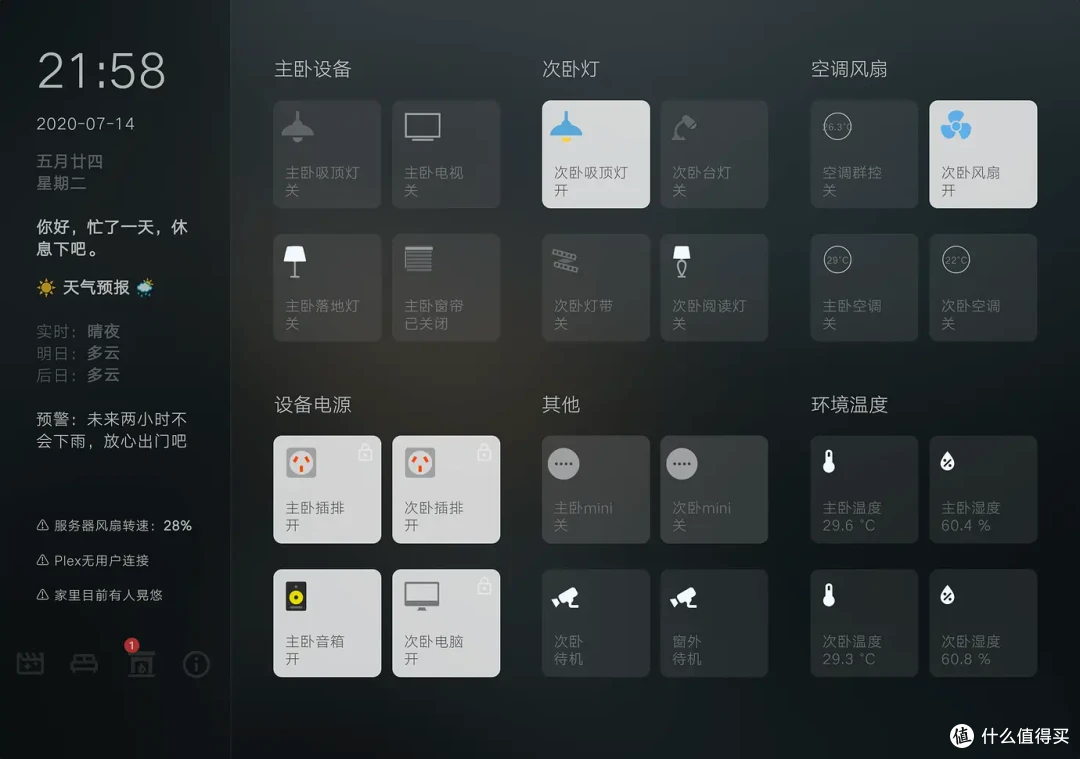Click the rain warning 预警 message
Viewport: 1080px width, 759px height.
pyautogui.click(x=112, y=430)
